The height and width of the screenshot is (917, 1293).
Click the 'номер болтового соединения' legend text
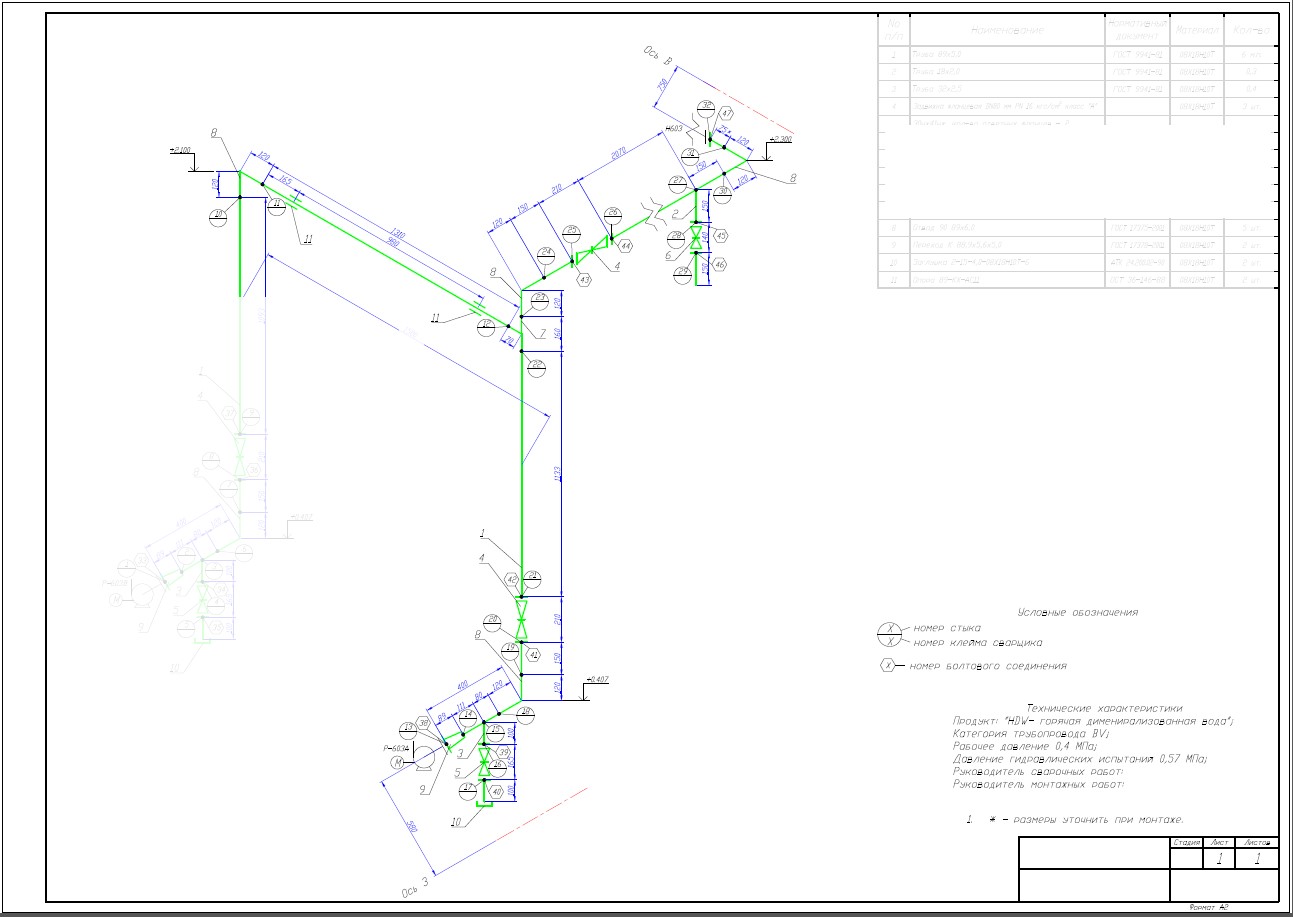988,666
